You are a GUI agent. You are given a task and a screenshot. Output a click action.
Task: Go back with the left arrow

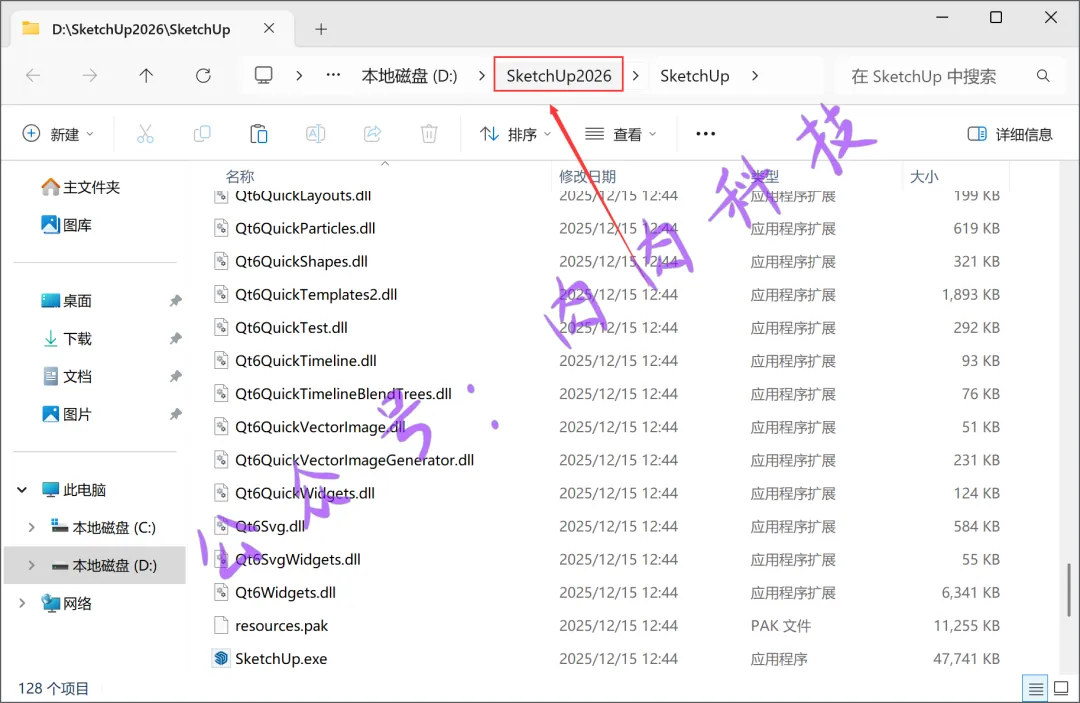point(33,76)
